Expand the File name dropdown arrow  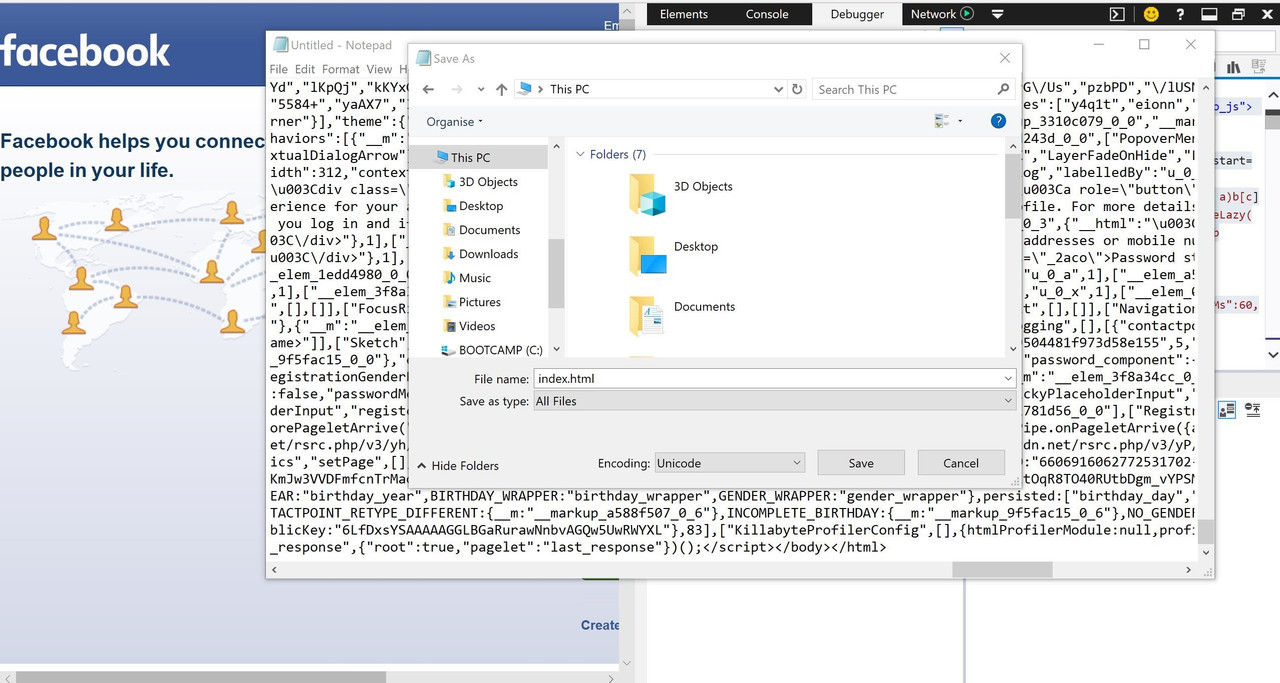pos(1008,379)
